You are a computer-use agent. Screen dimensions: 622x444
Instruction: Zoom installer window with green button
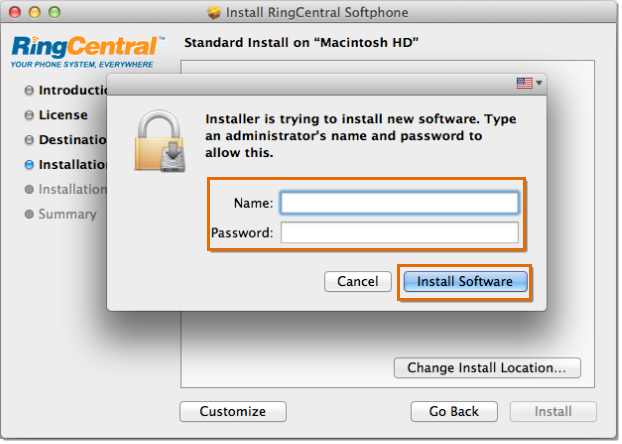pyautogui.click(x=54, y=12)
